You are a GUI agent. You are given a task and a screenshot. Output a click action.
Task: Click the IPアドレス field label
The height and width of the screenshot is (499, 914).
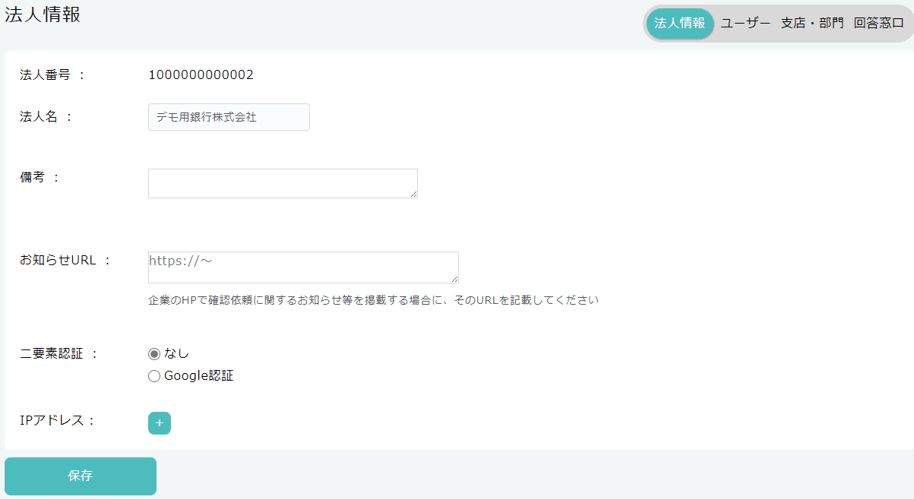57,421
